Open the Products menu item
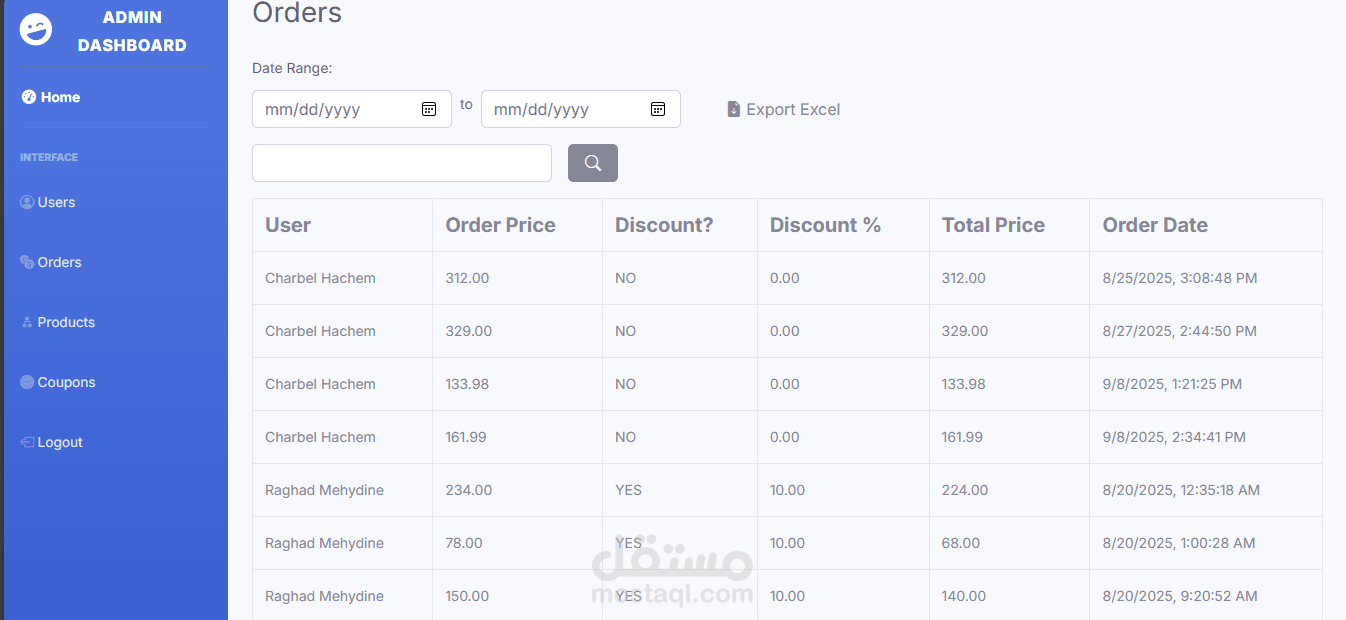1346x620 pixels. click(x=66, y=322)
